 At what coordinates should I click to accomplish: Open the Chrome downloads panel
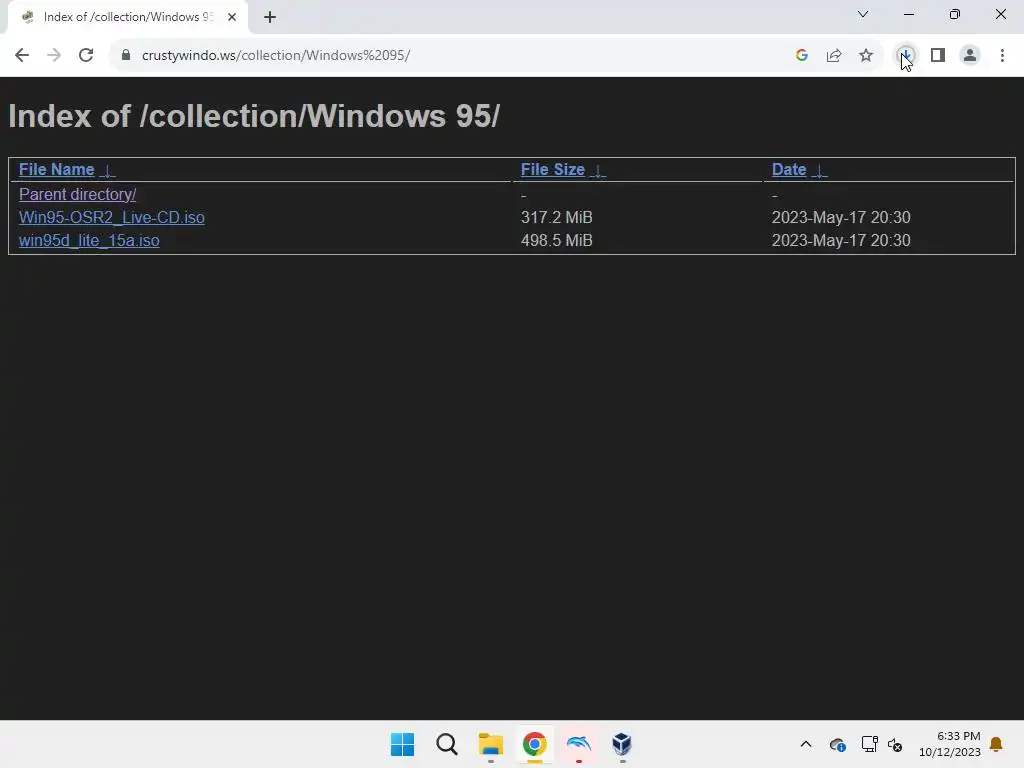tap(905, 56)
